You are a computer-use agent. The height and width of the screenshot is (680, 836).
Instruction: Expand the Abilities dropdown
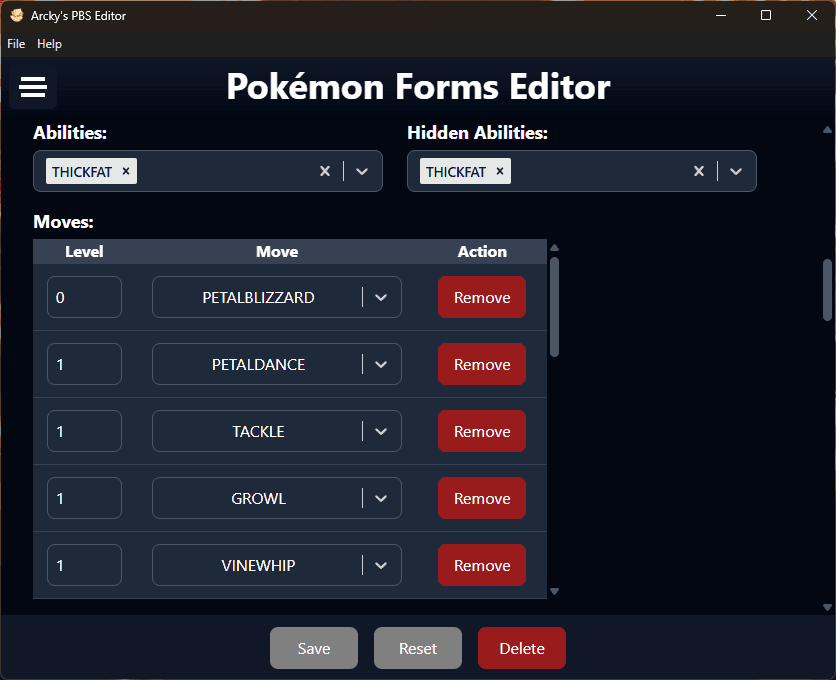(362, 171)
